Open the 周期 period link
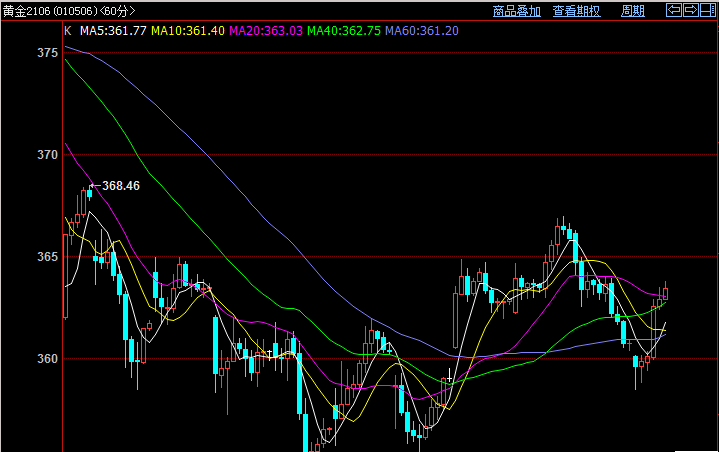 click(x=633, y=11)
